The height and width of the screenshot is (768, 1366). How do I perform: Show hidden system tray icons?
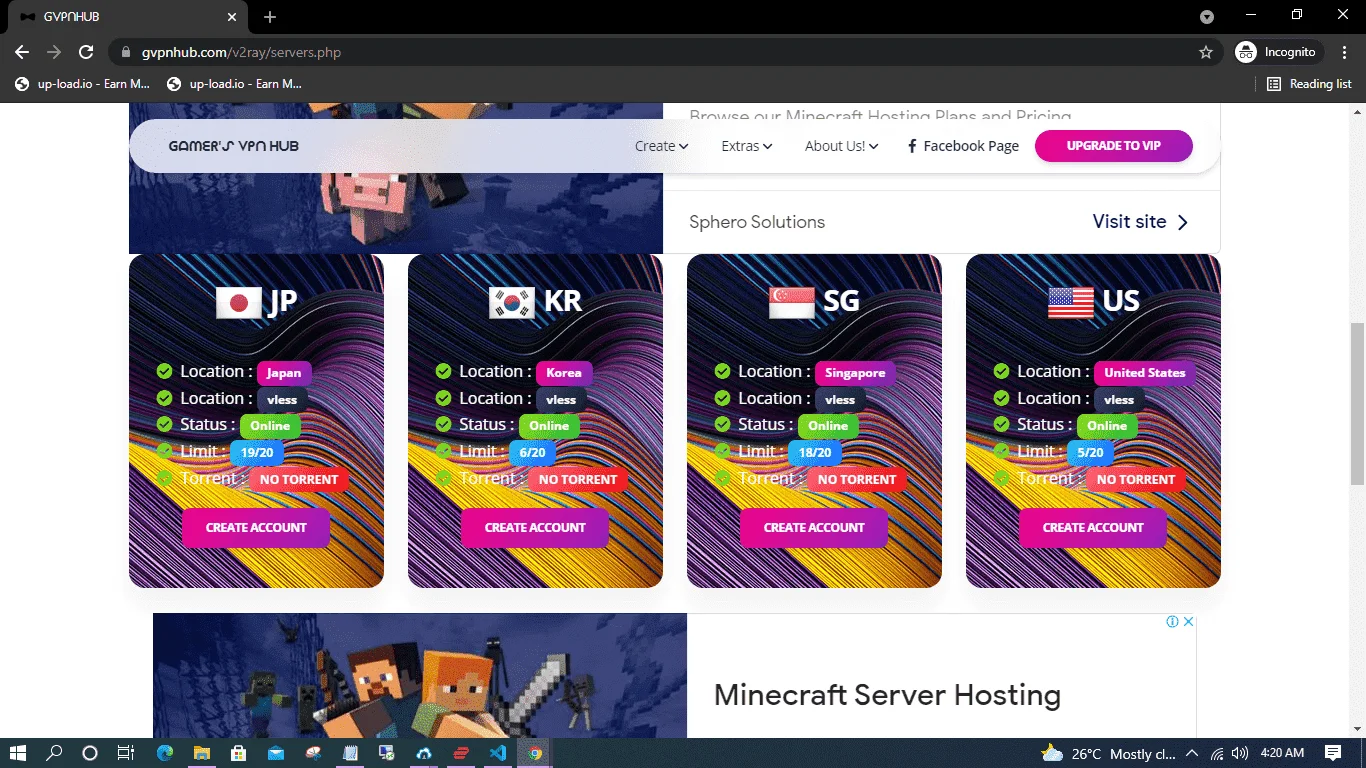tap(1192, 753)
